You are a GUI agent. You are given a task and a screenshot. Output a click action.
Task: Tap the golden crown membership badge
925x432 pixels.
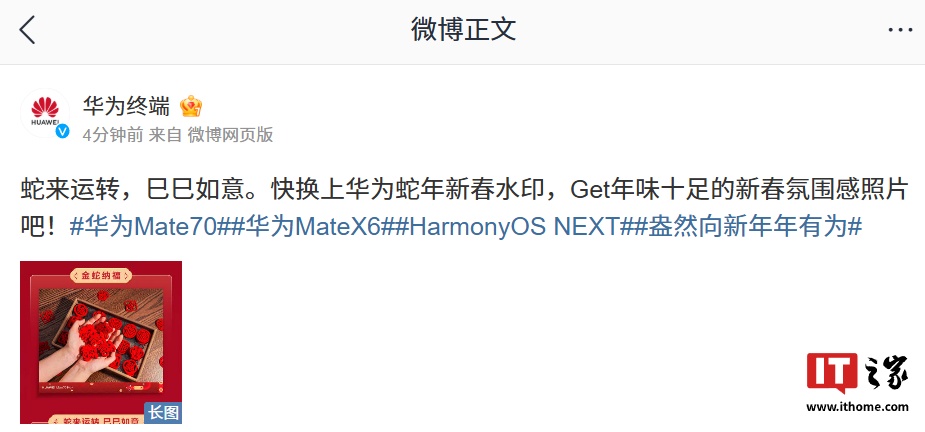tap(191, 107)
